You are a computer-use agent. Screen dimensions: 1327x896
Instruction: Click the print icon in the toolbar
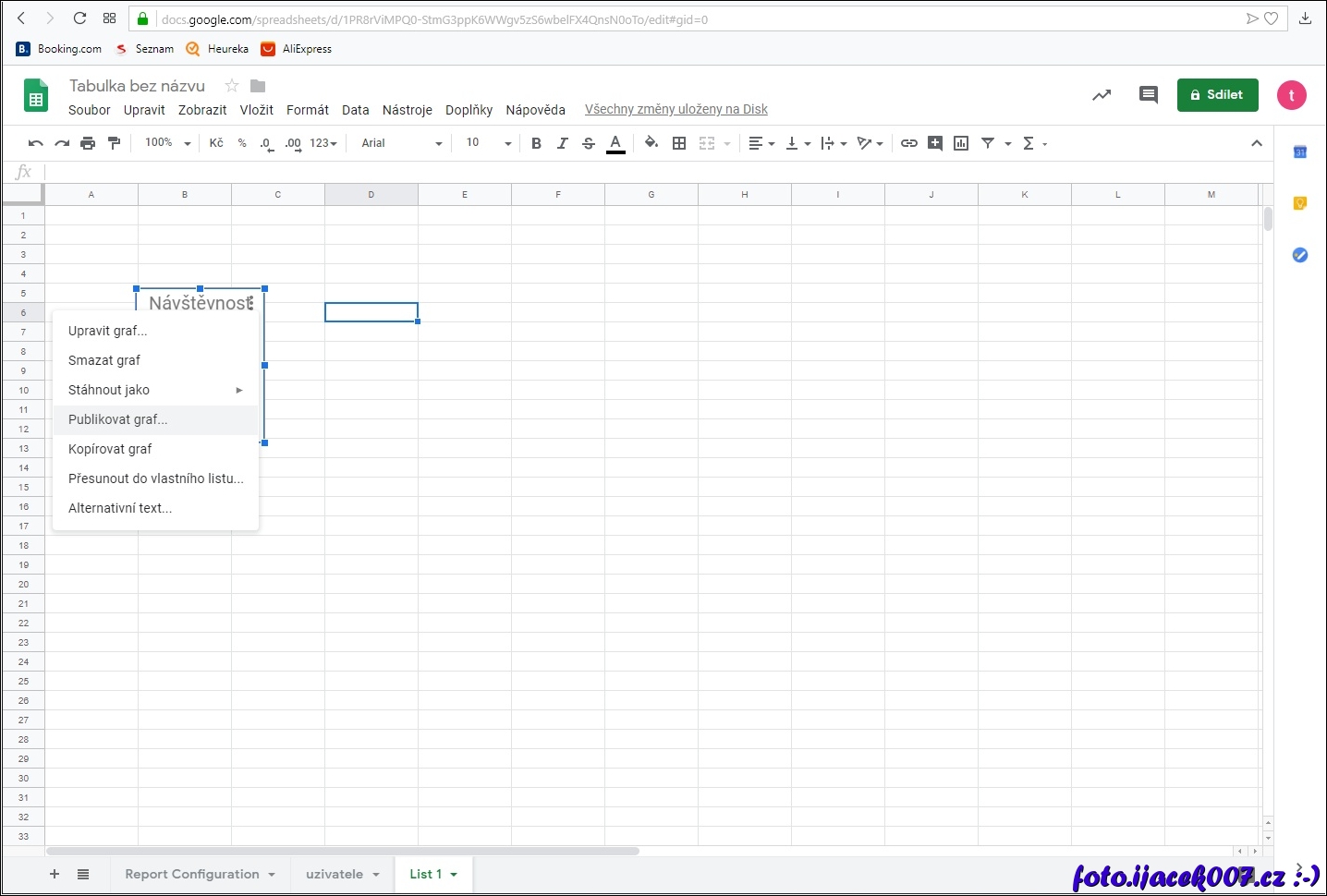click(x=88, y=143)
